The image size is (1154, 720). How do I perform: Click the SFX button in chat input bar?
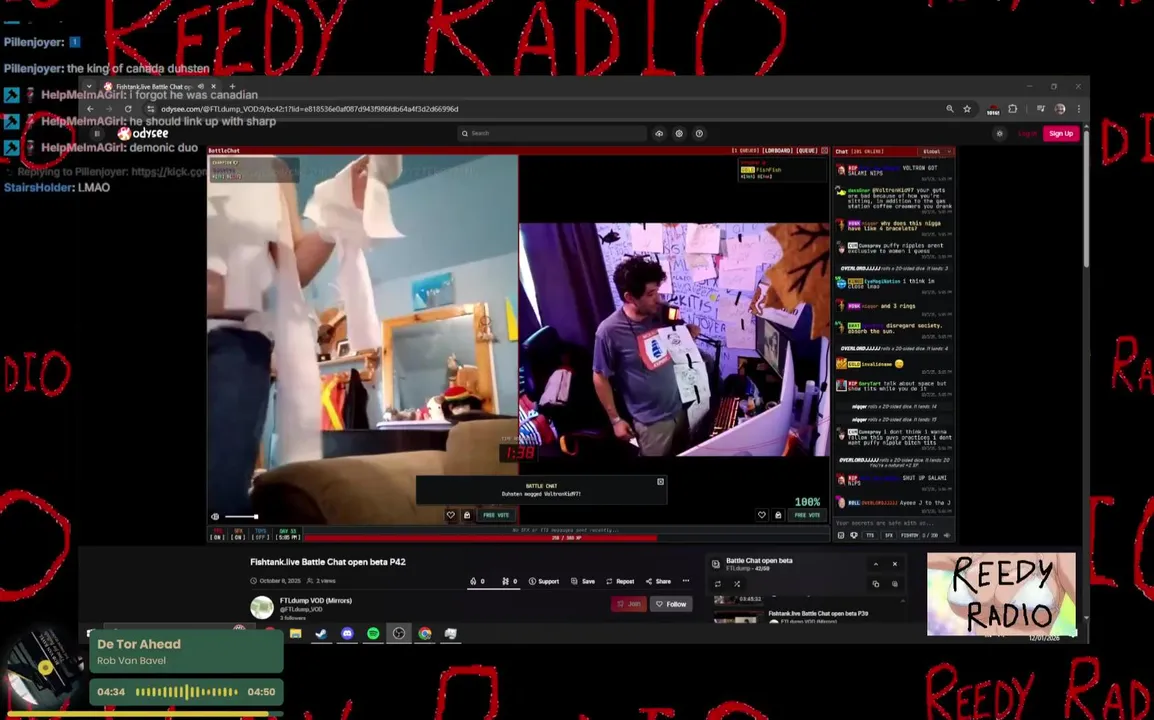(x=888, y=535)
